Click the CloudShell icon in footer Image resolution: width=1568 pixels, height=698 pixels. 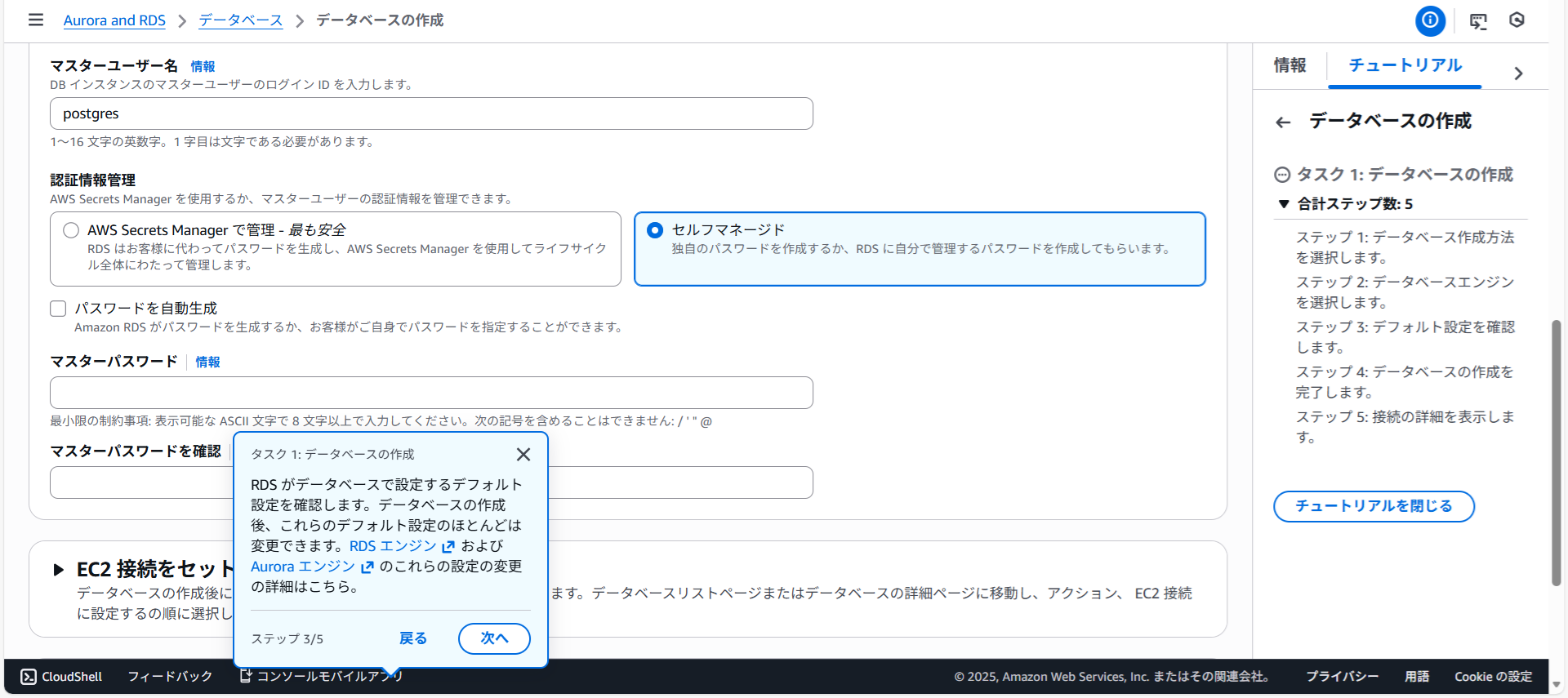pos(29,677)
